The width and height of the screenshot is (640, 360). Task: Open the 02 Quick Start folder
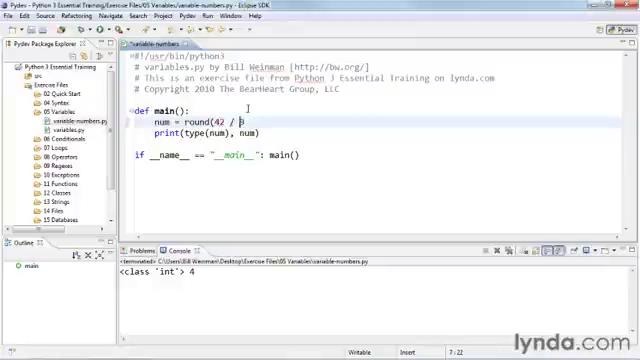pyautogui.click(x=62, y=94)
